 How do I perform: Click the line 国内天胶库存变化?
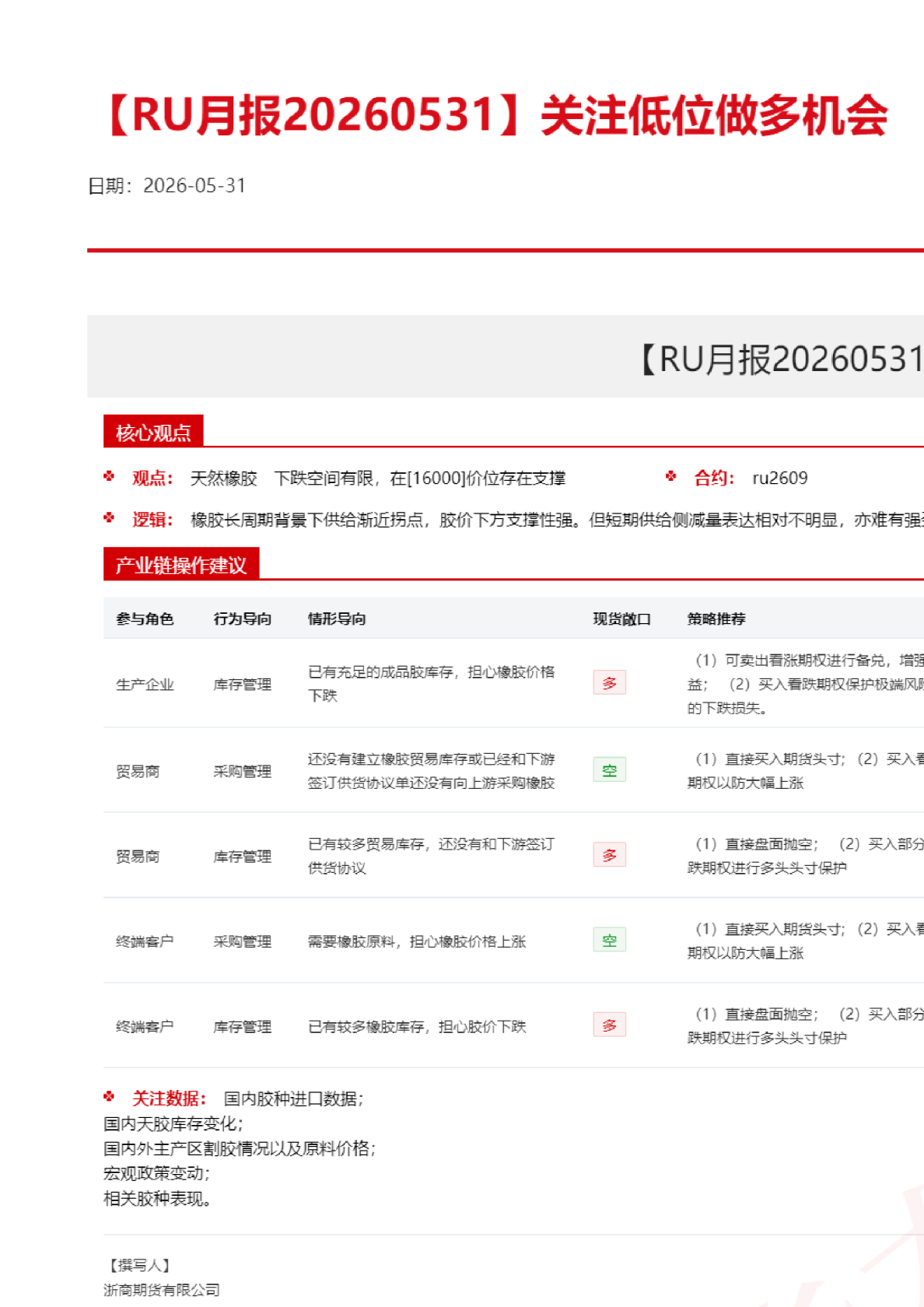[173, 1123]
